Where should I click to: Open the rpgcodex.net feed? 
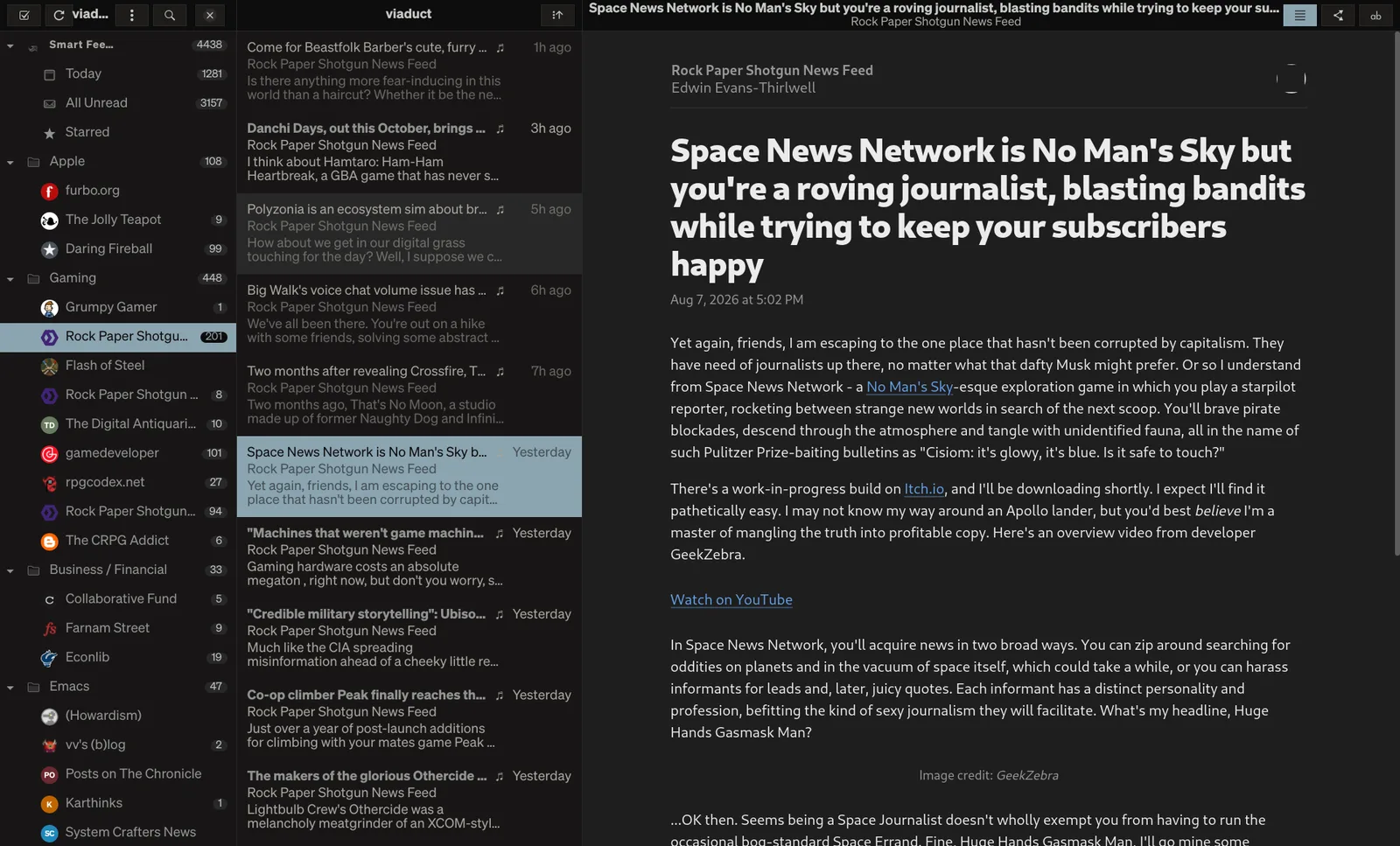pos(118,482)
